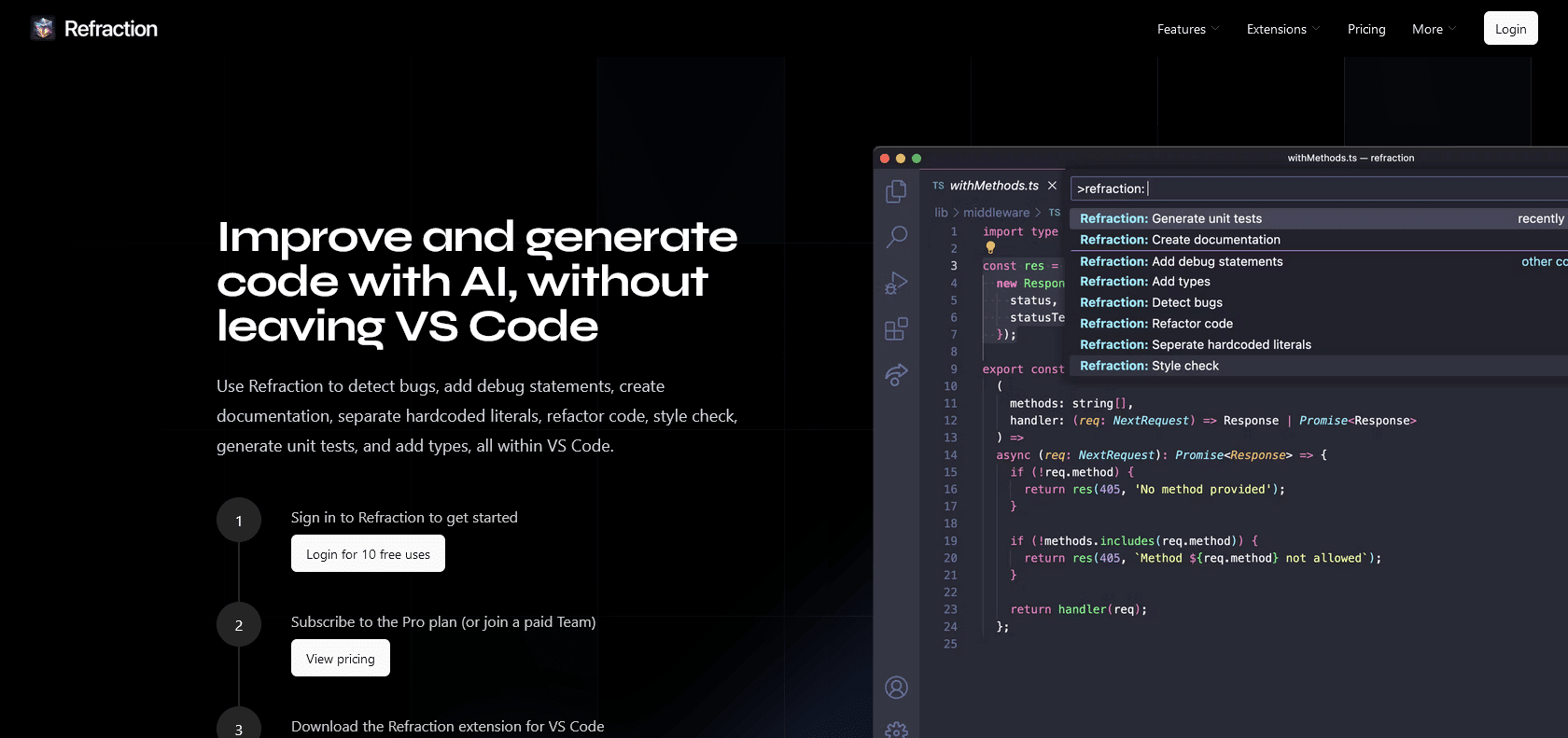Click line number 23 in gutter
The width and height of the screenshot is (1568, 738).
pyautogui.click(x=950, y=609)
